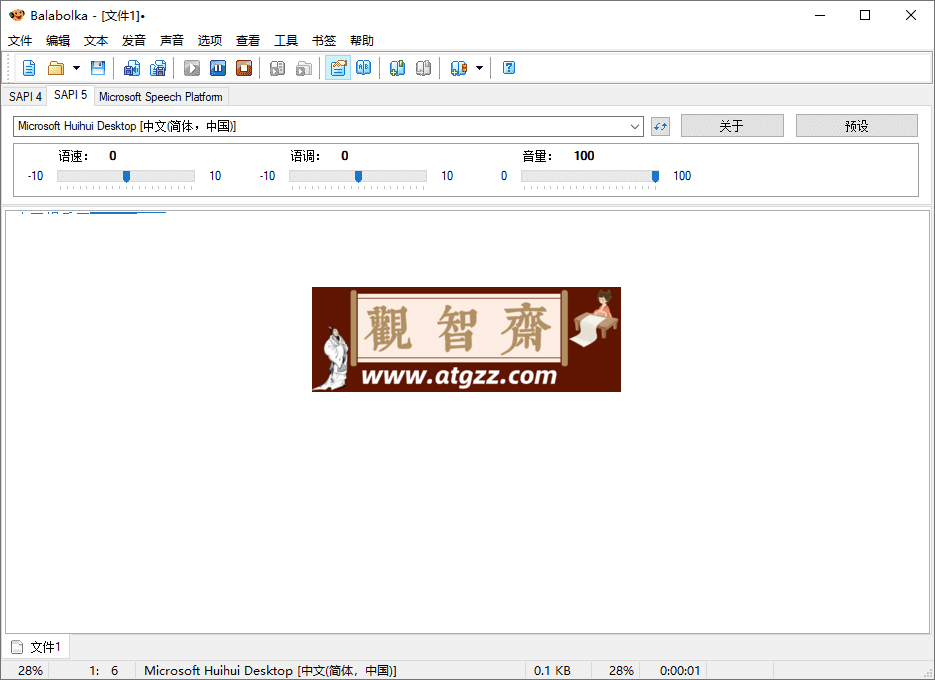
Task: Switch to Microsoft Speech Platform tab
Action: (x=161, y=97)
